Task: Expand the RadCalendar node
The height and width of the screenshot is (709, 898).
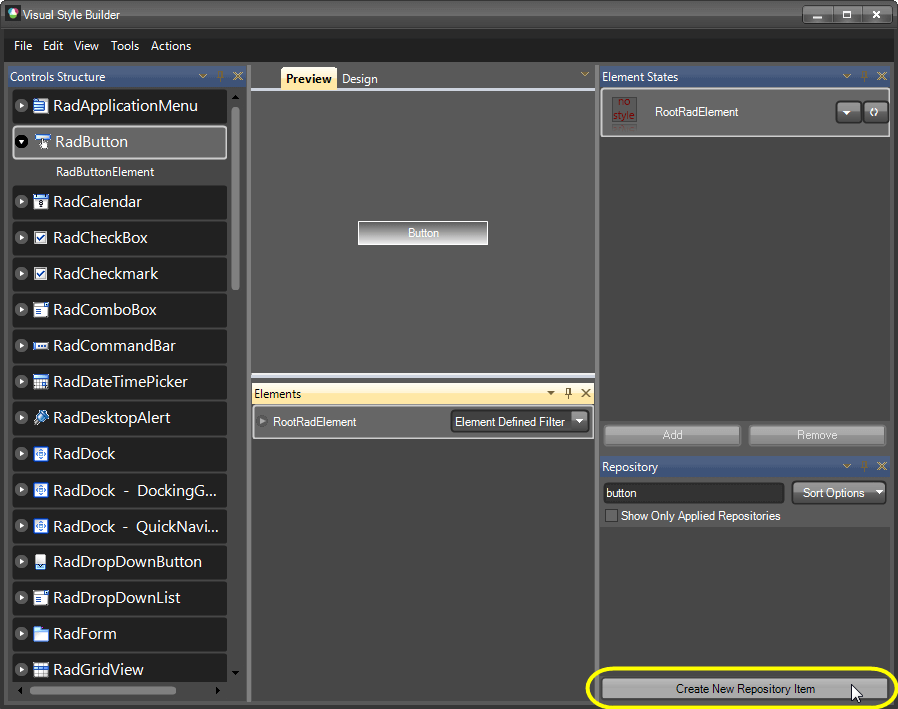Action: 21,202
